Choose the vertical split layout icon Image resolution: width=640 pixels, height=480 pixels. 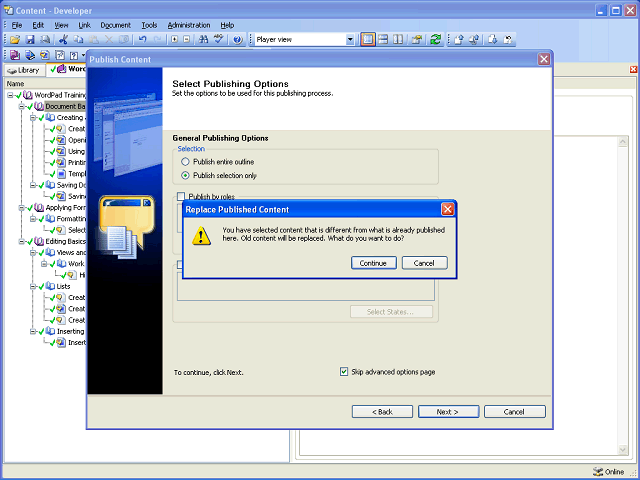398,40
